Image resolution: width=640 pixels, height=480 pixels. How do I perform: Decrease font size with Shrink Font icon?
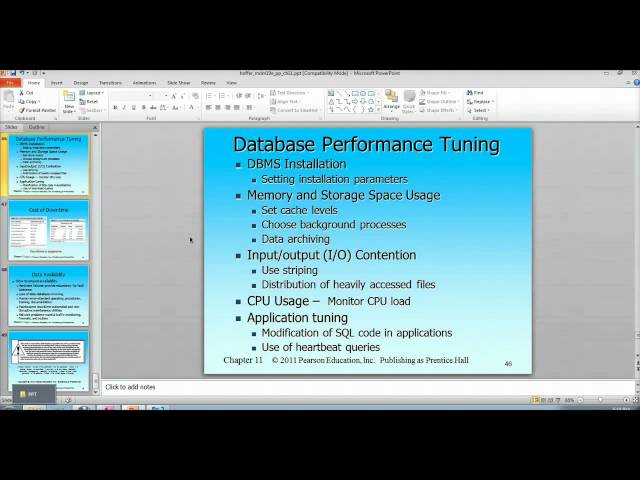[182, 96]
